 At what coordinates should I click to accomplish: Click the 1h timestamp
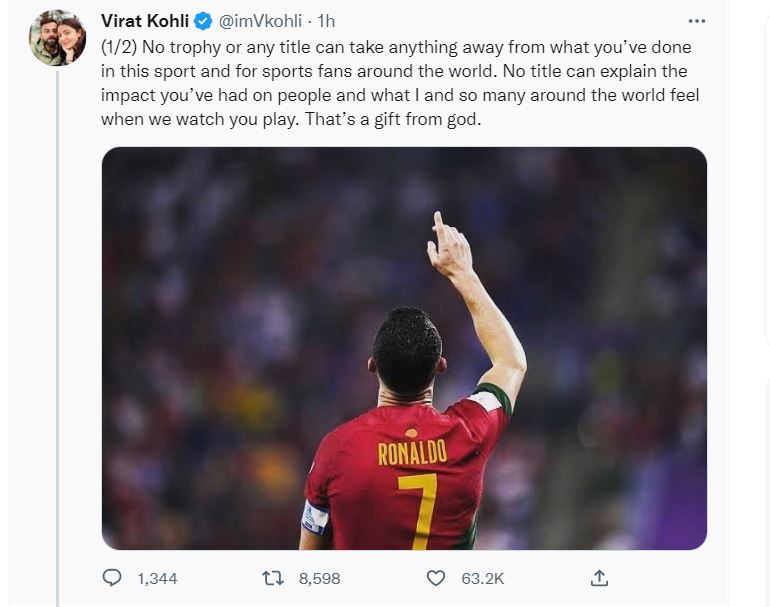pyautogui.click(x=326, y=21)
